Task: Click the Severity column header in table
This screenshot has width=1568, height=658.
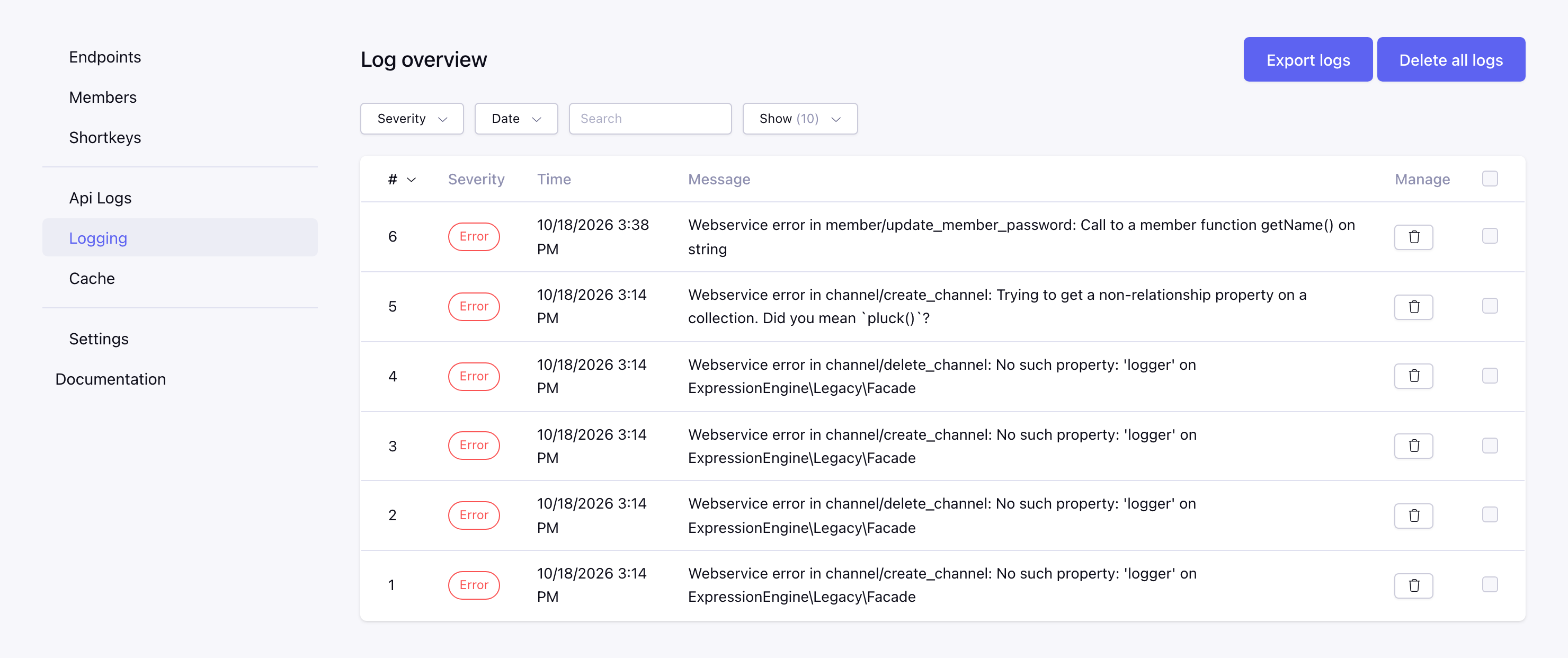Action: 476,180
